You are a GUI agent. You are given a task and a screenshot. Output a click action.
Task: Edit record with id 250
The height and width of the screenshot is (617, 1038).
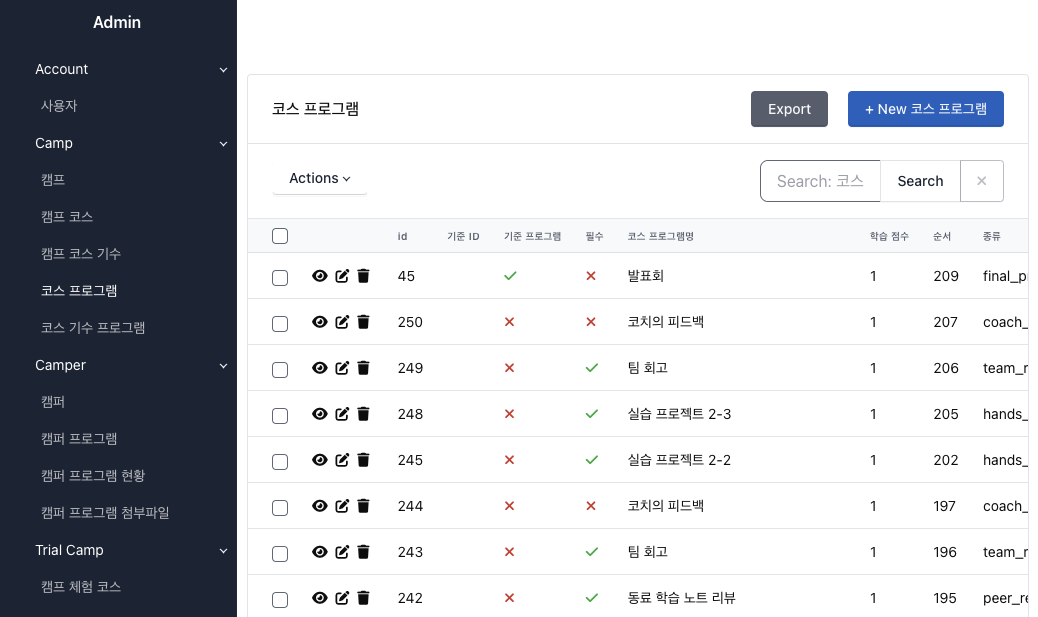click(x=342, y=322)
